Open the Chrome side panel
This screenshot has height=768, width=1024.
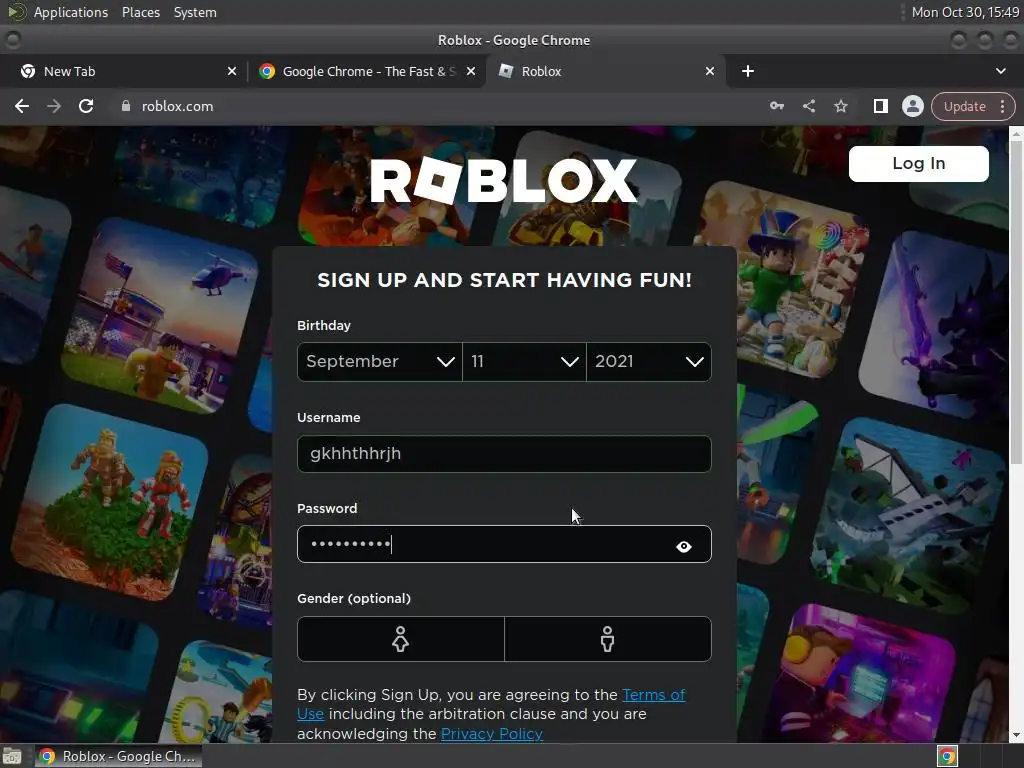880,106
